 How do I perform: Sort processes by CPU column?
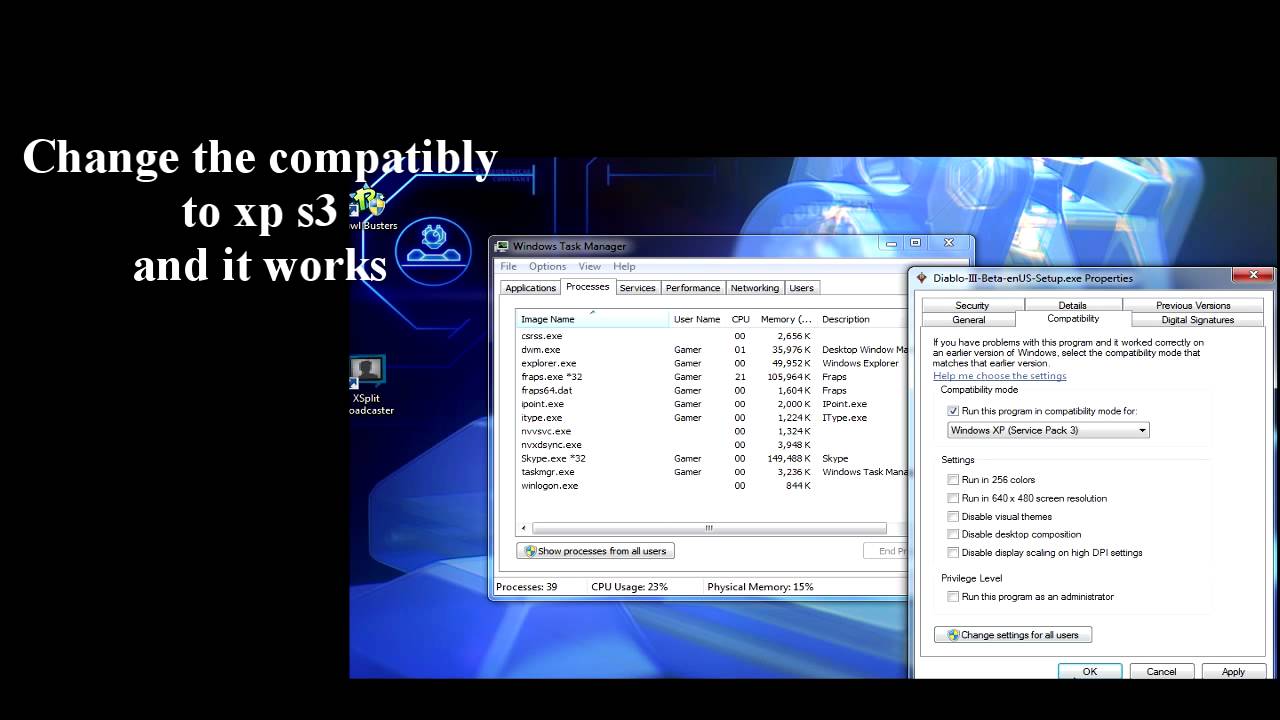coord(740,319)
